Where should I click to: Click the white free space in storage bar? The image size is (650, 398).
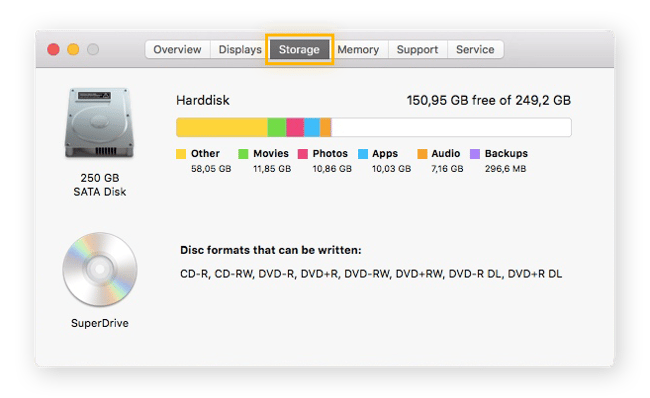(x=451, y=127)
